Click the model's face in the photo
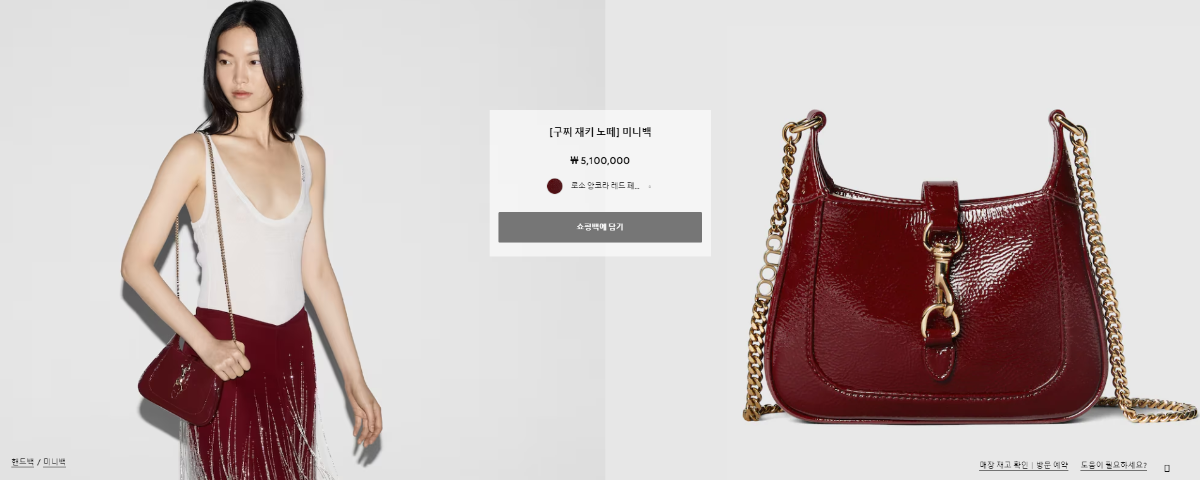 [x=245, y=70]
